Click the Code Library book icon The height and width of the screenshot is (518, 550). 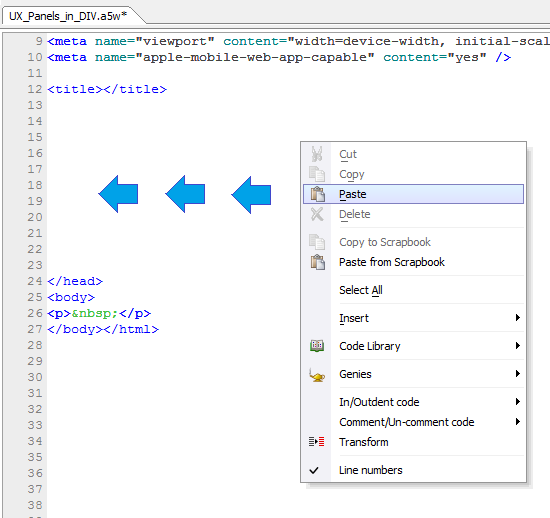tap(317, 346)
